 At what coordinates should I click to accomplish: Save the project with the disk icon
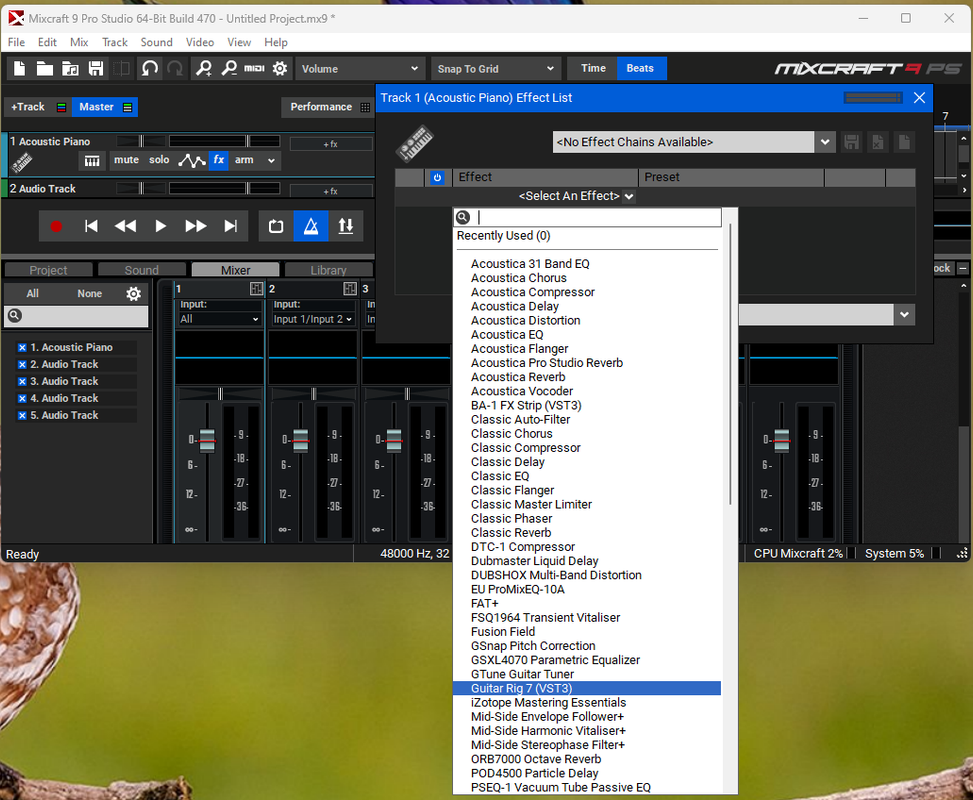96,68
